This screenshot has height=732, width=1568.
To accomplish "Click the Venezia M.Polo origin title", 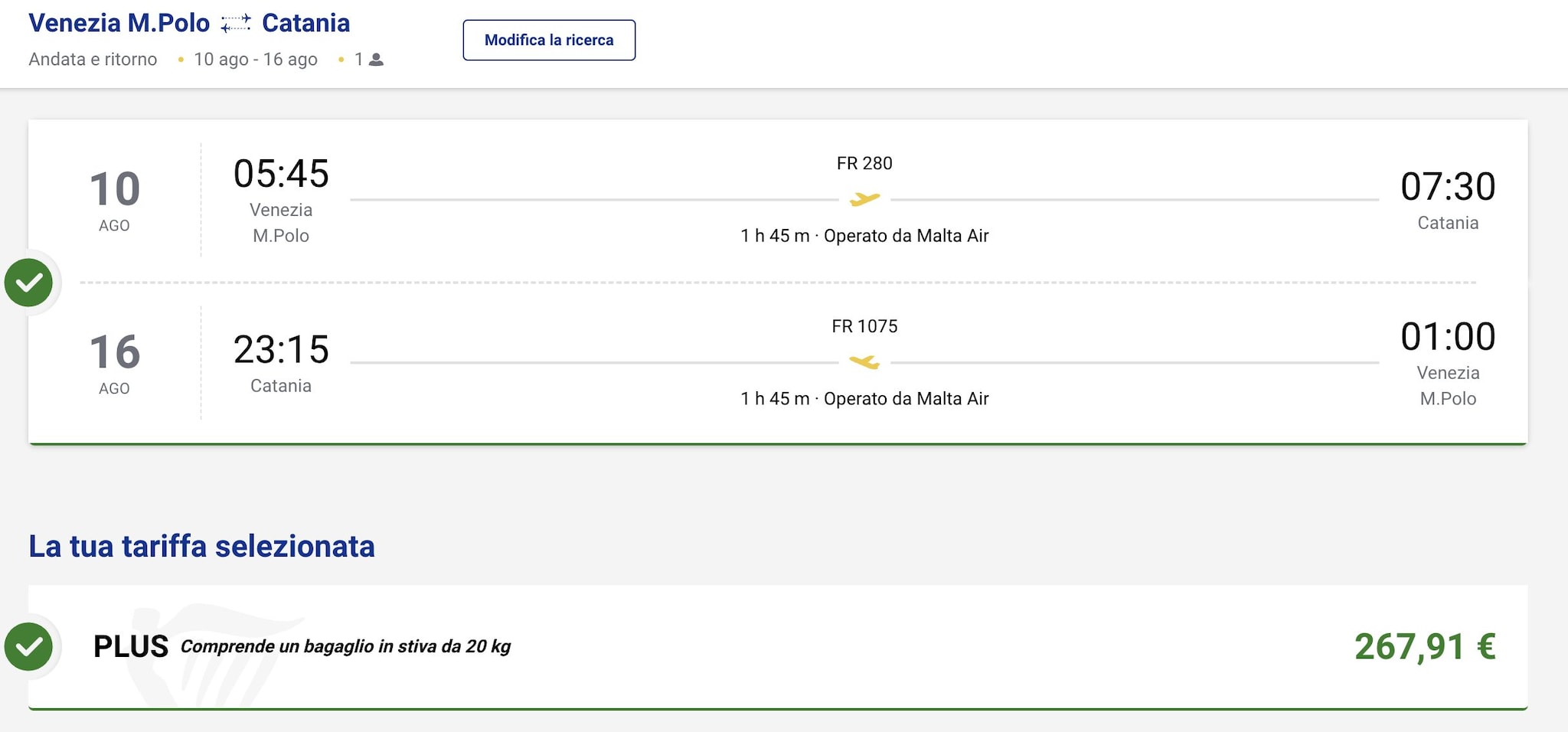I will point(119,23).
